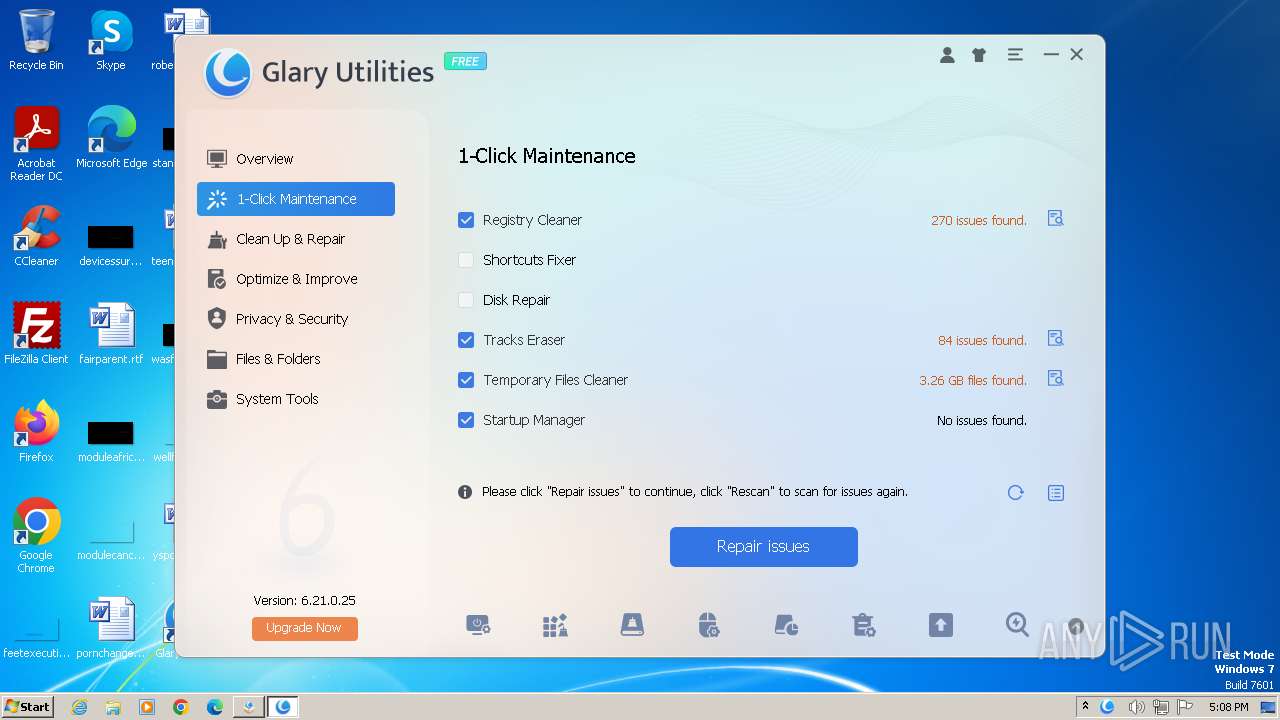The image size is (1280, 720).
Task: Open the Uninstall Manager trash-gear icon
Action: coord(863,626)
